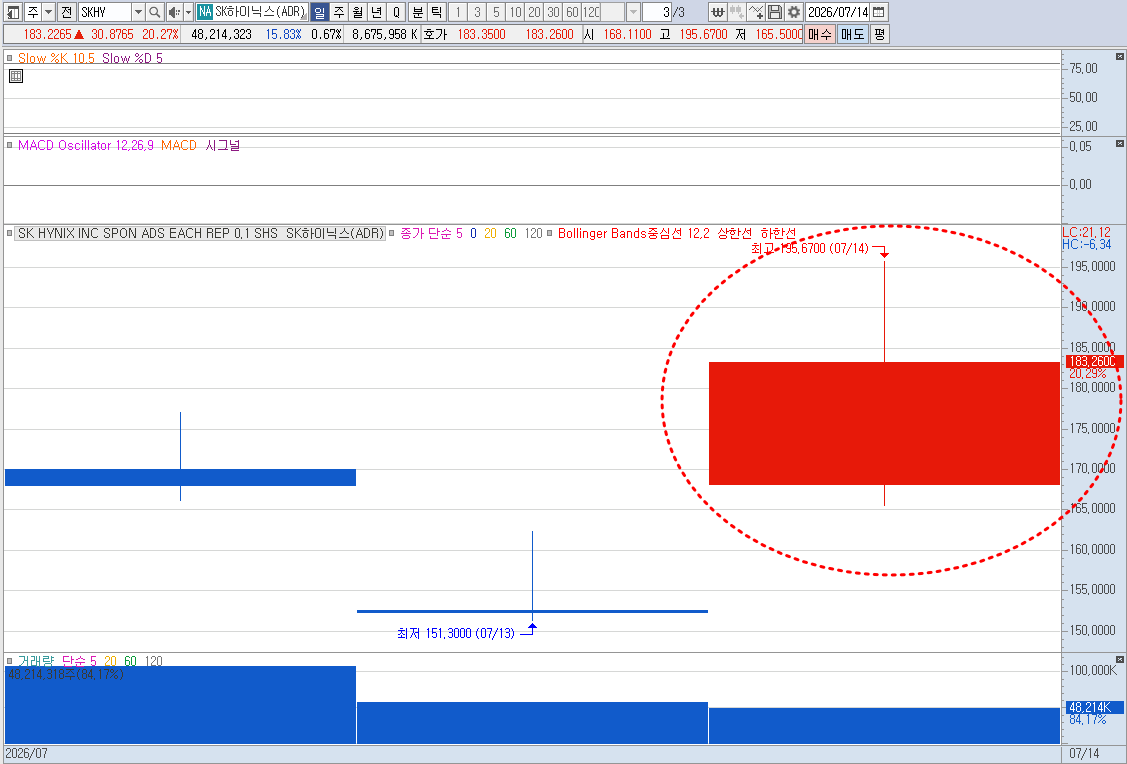Click marker square before 종가 단순 label
This screenshot has width=1127, height=764.
pos(392,234)
